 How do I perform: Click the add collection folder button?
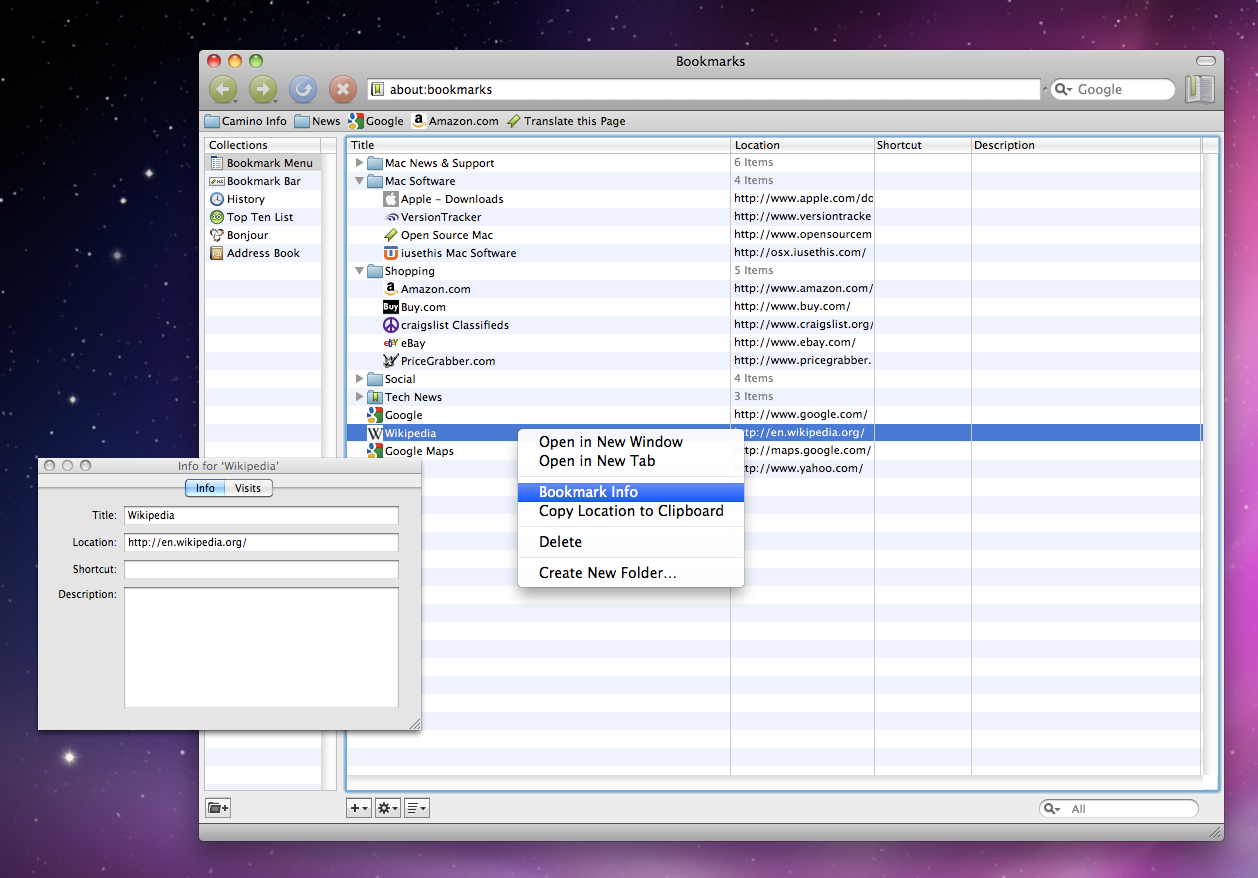pos(218,808)
